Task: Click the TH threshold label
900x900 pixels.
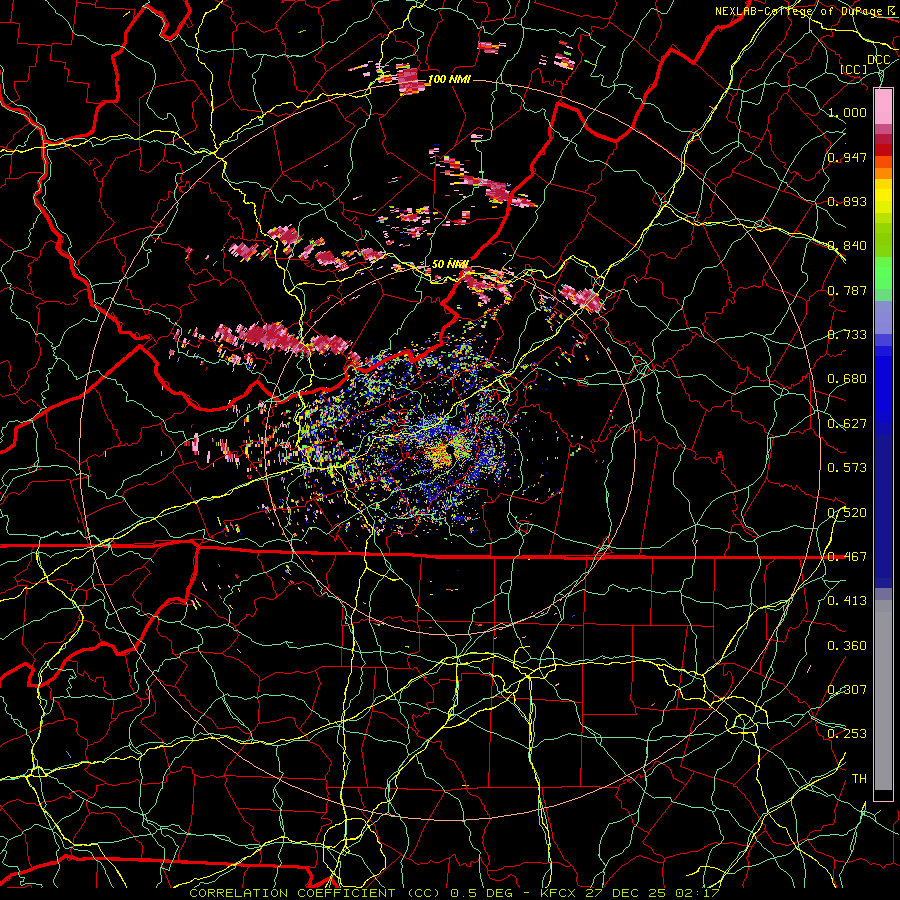Action: (859, 779)
